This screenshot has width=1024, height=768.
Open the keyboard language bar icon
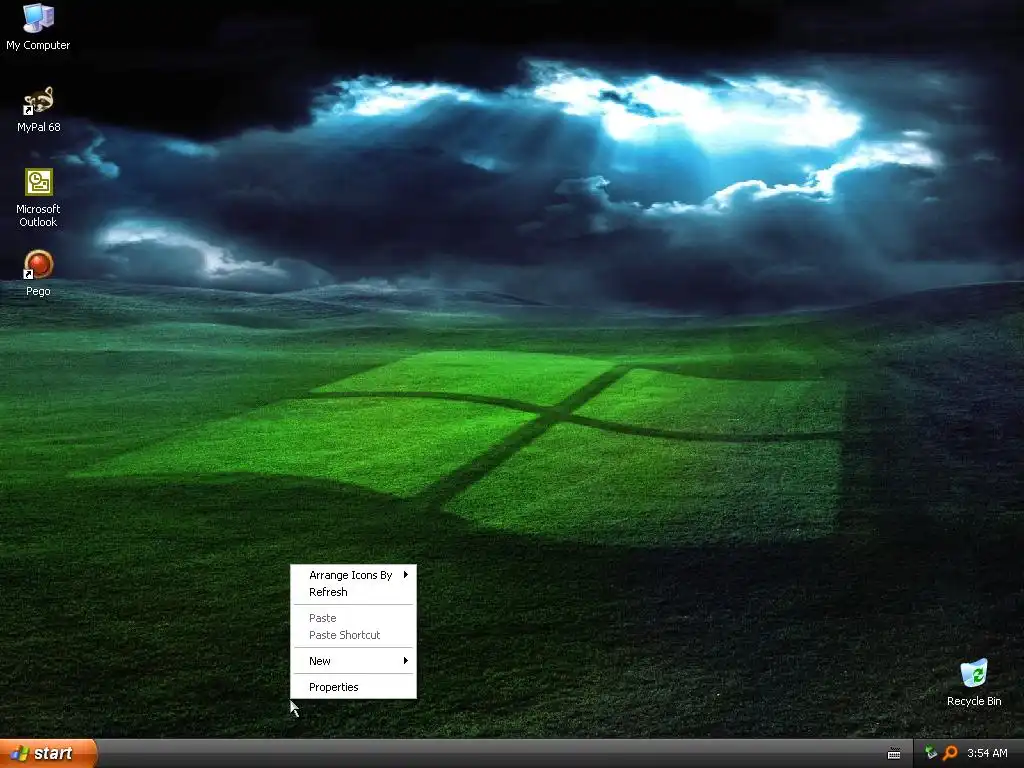click(x=894, y=754)
